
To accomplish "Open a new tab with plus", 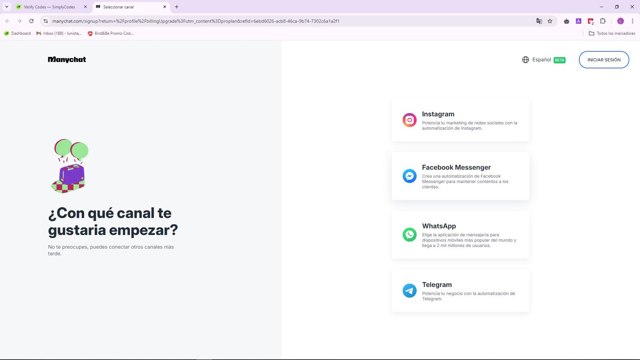I will [176, 7].
